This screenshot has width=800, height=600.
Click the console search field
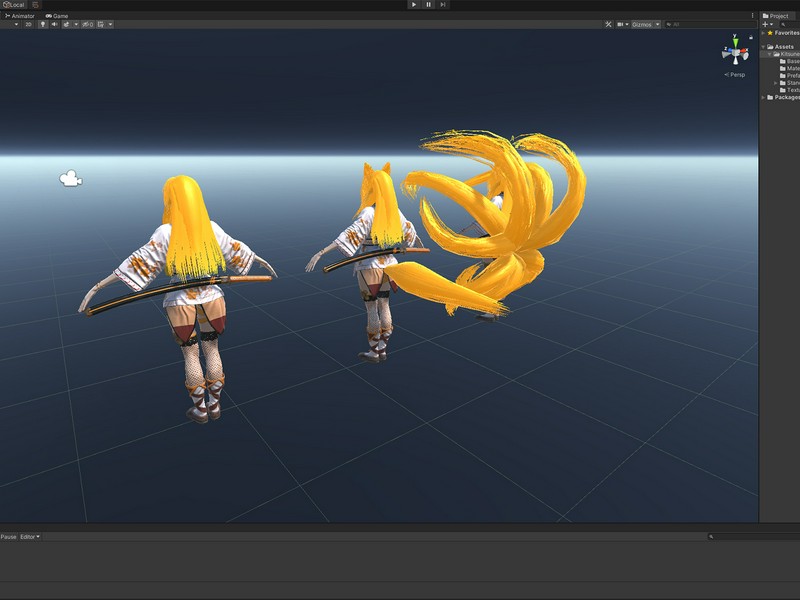[x=754, y=536]
